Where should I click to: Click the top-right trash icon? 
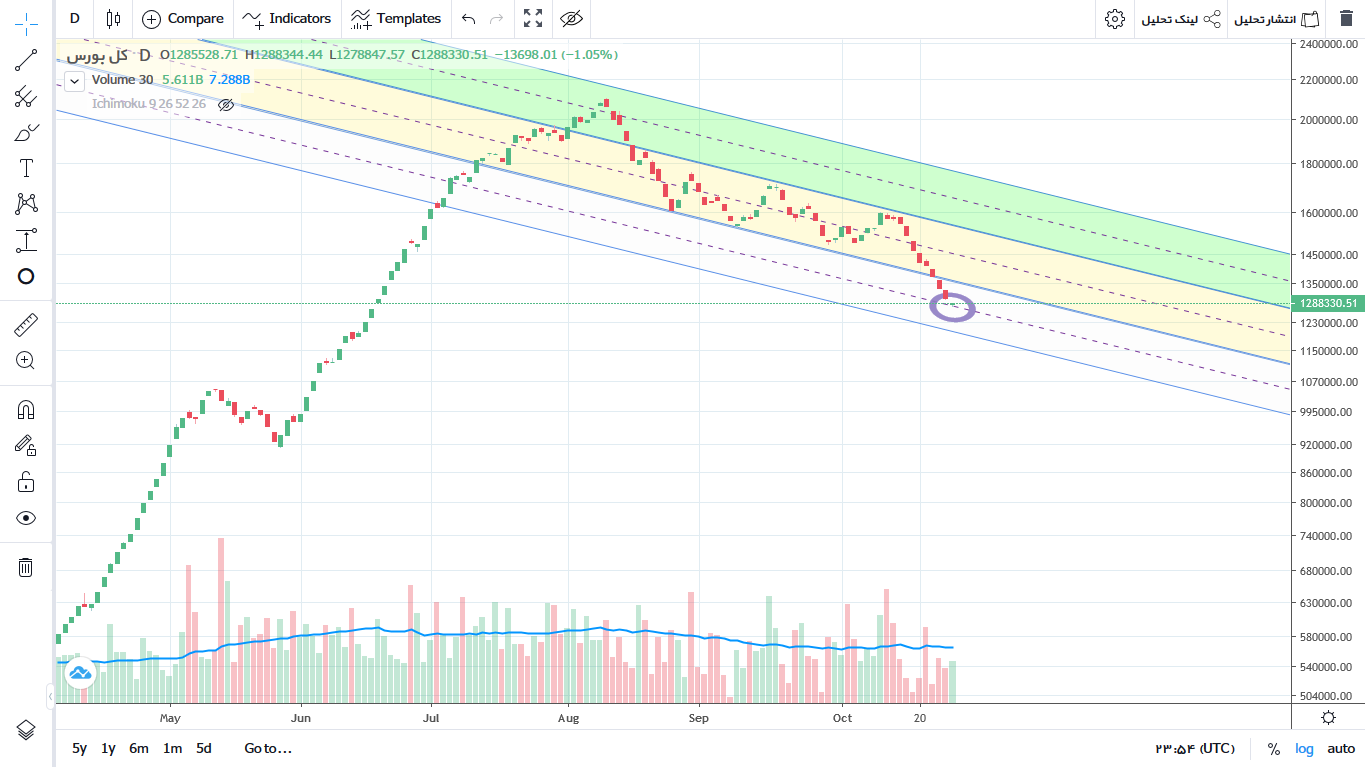(1346, 19)
